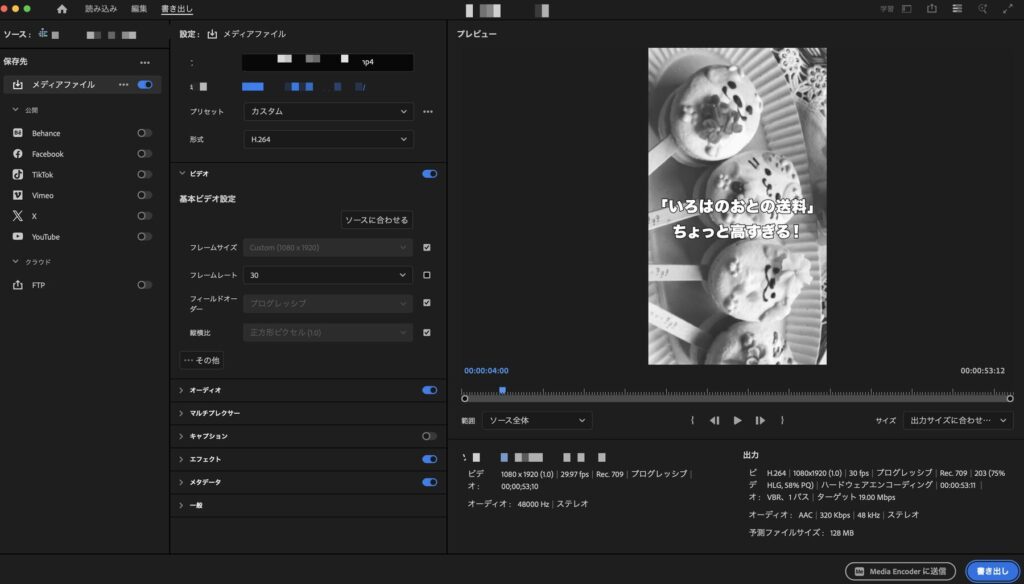1024x584 pixels.
Task: Click Media Encoder に送信 at bottom right
Action: [903, 571]
